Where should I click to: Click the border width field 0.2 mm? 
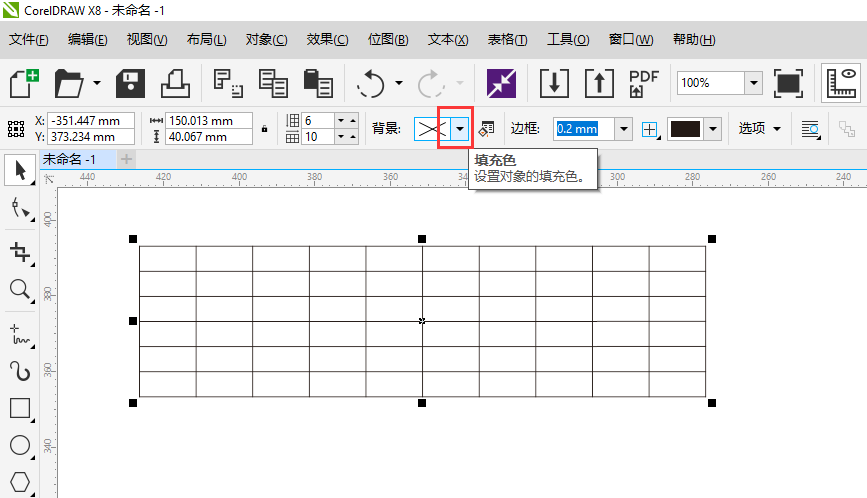[x=583, y=129]
